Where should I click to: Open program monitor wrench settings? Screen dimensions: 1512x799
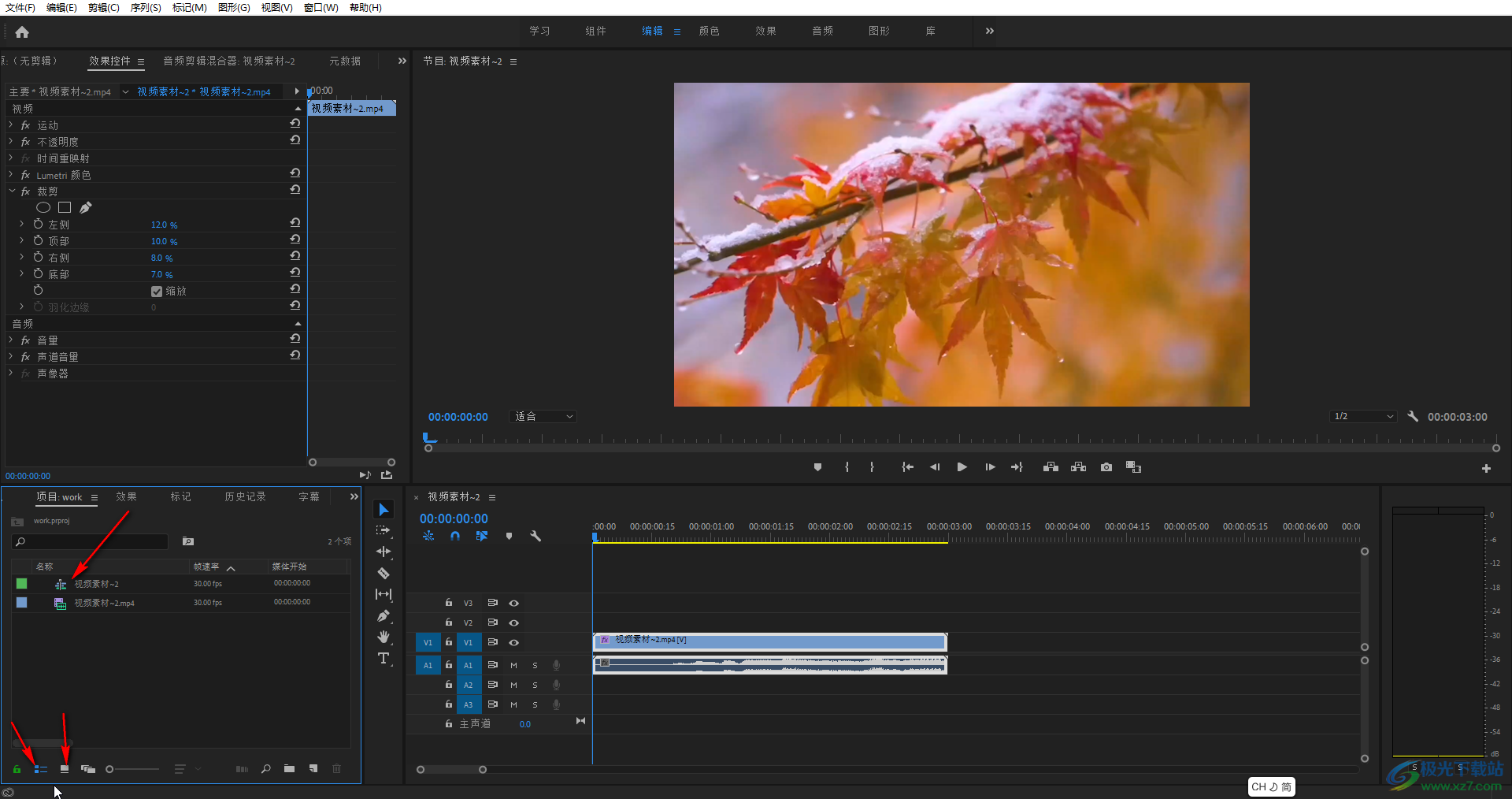tap(1413, 416)
